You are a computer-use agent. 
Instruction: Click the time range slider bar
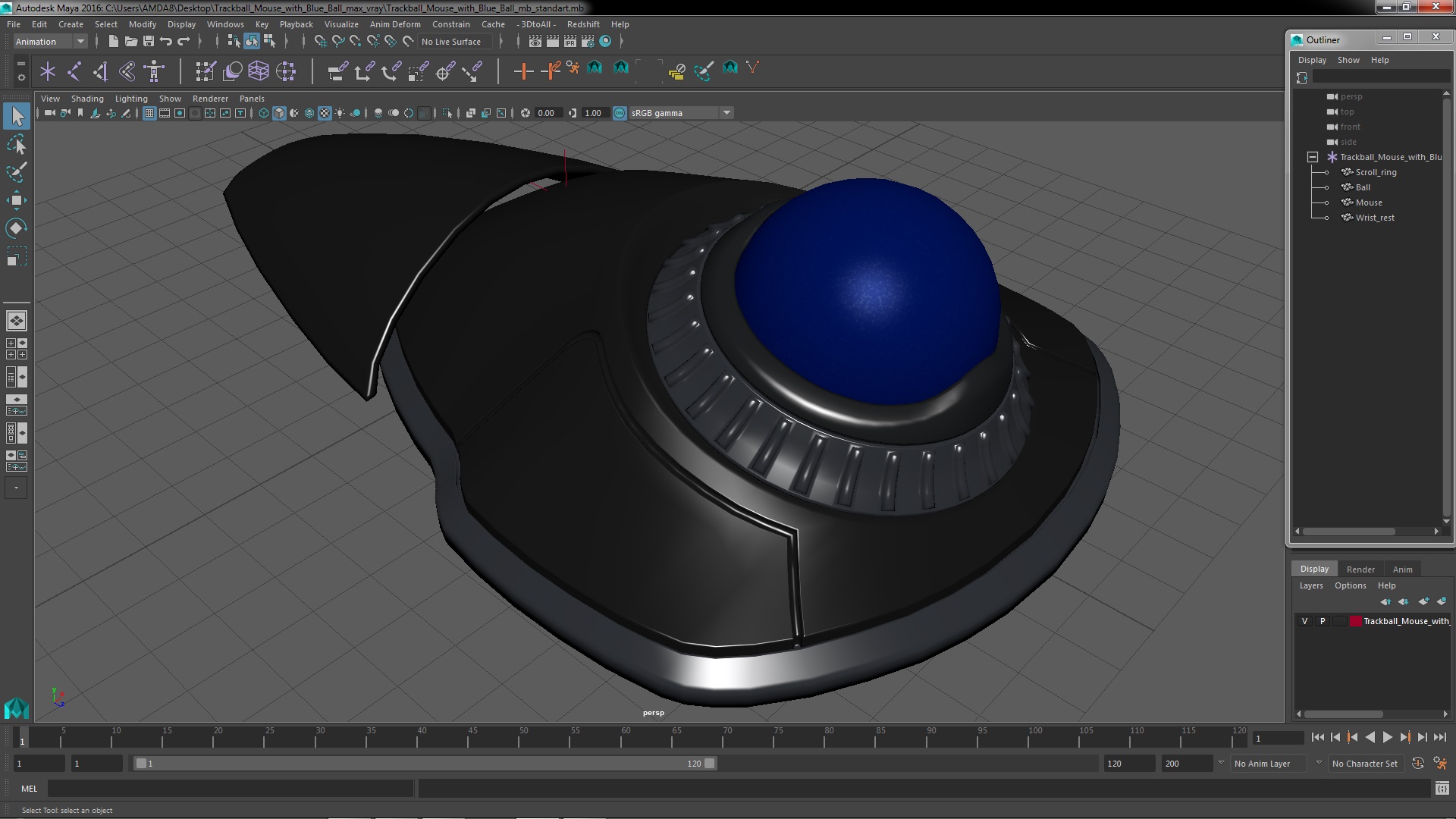(425, 764)
